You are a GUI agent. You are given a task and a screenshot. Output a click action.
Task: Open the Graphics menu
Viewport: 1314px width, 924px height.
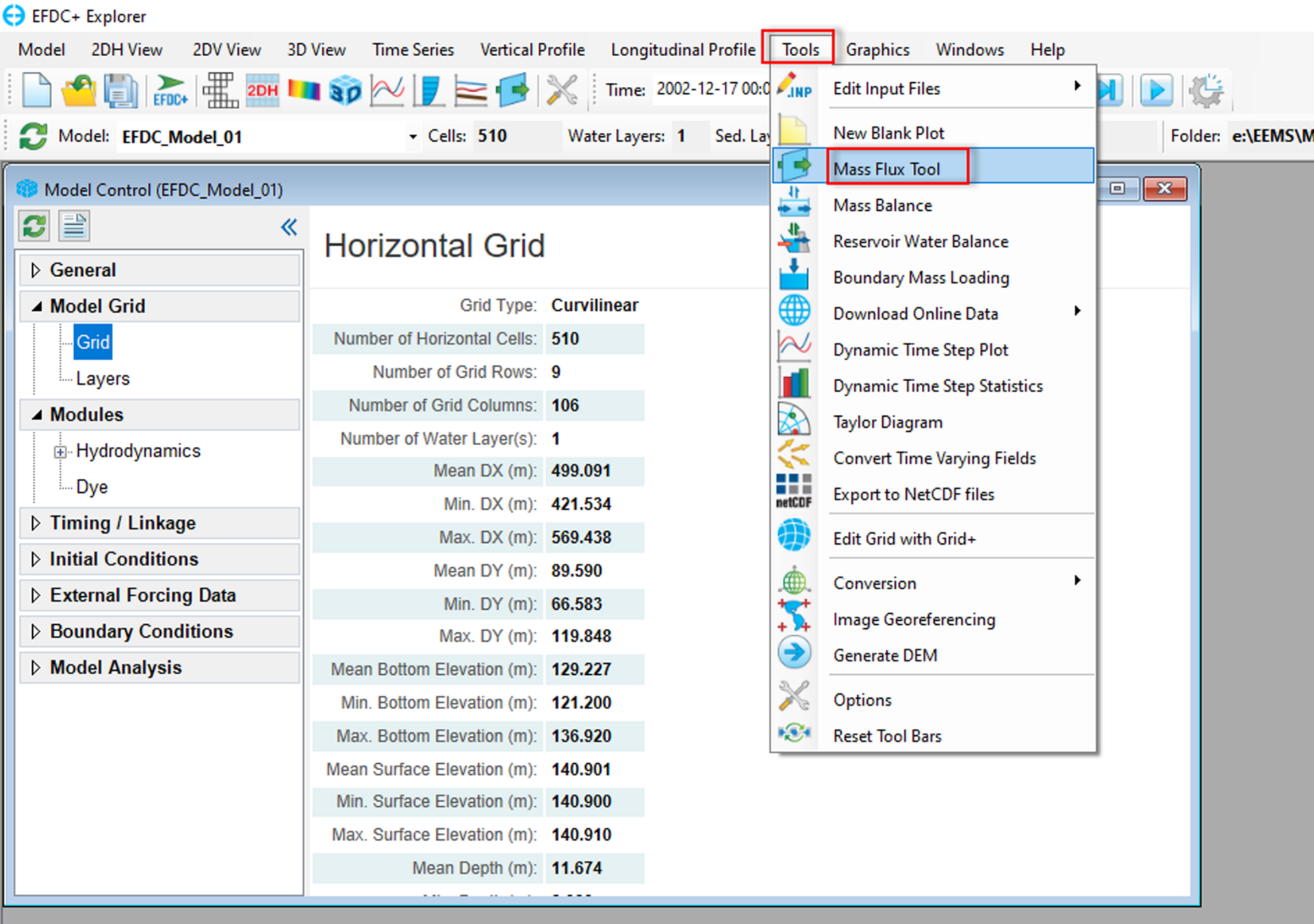point(877,49)
